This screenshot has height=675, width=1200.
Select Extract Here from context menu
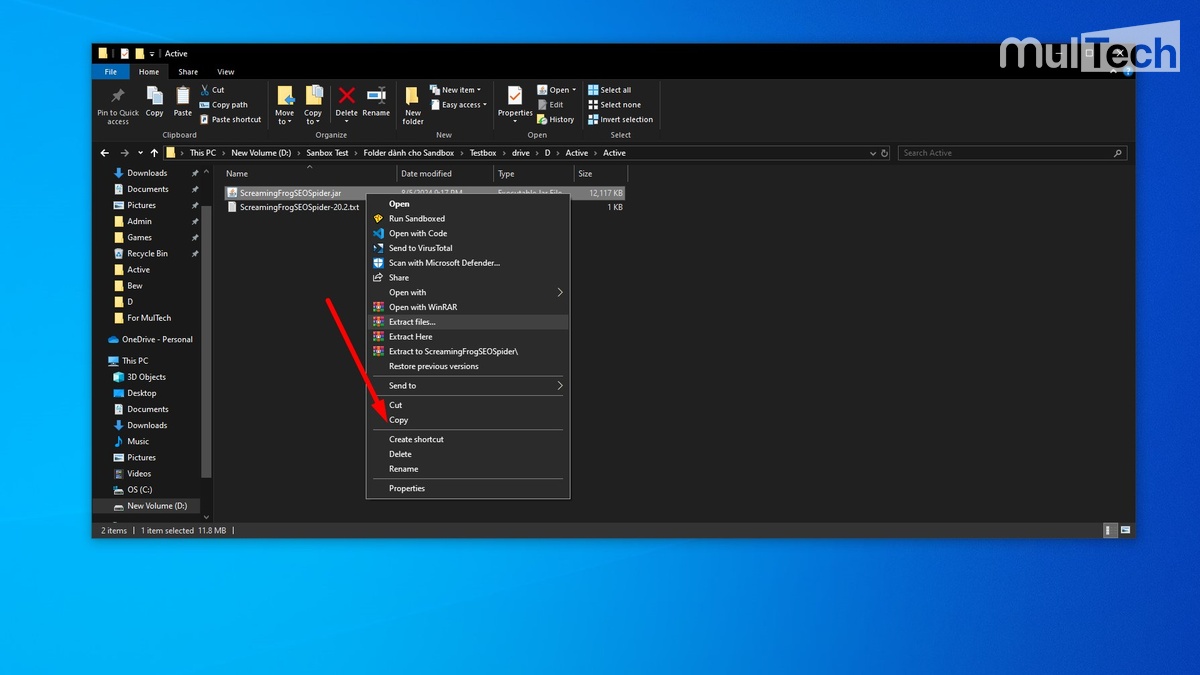pyautogui.click(x=410, y=337)
